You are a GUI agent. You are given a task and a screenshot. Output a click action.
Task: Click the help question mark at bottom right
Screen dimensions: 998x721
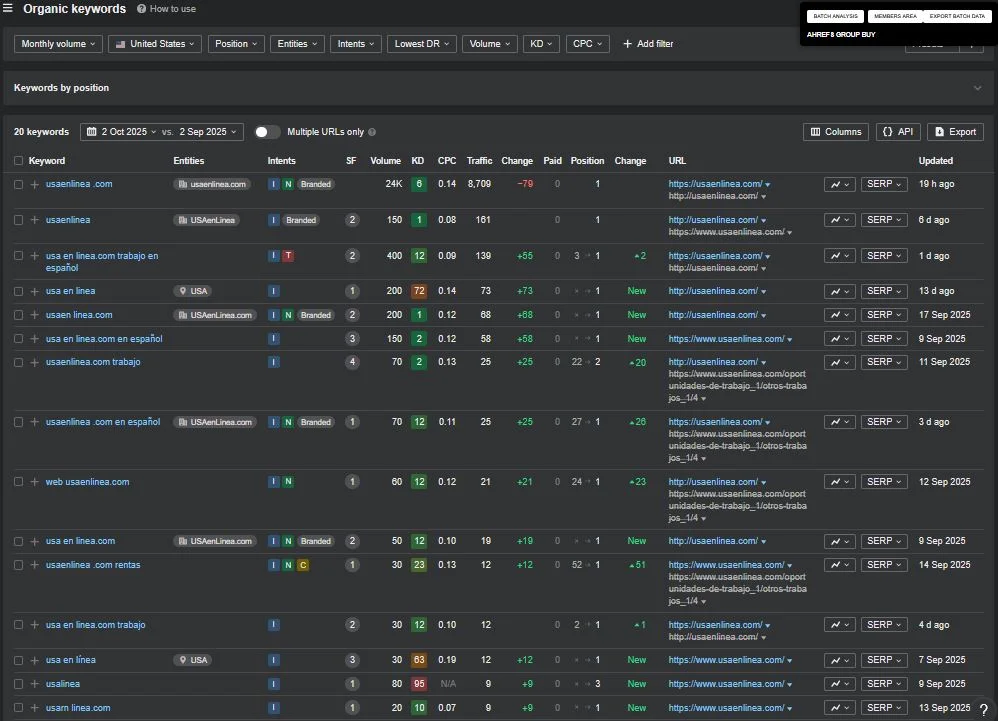click(984, 711)
